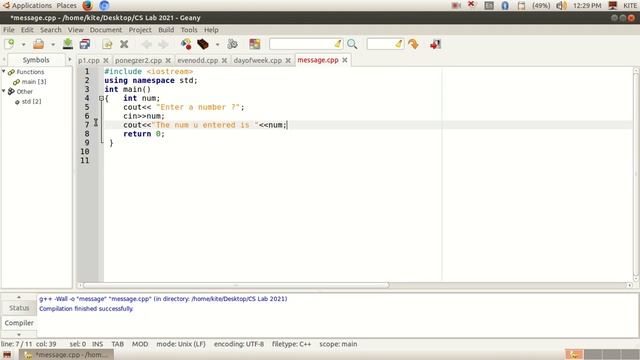Reload the current file from disk
Viewport: 640px width, 360px height.
coord(107,44)
